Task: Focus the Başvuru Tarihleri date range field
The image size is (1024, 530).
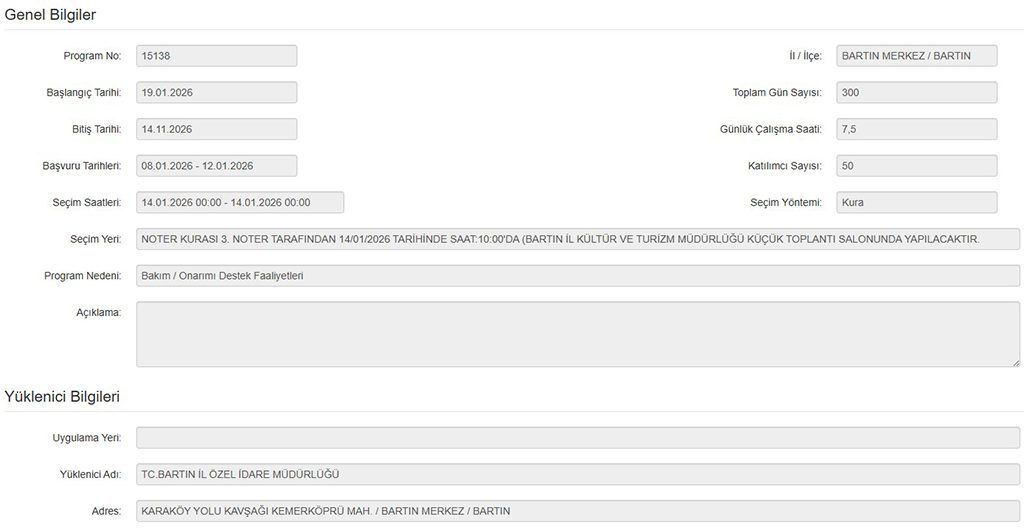Action: click(216, 166)
